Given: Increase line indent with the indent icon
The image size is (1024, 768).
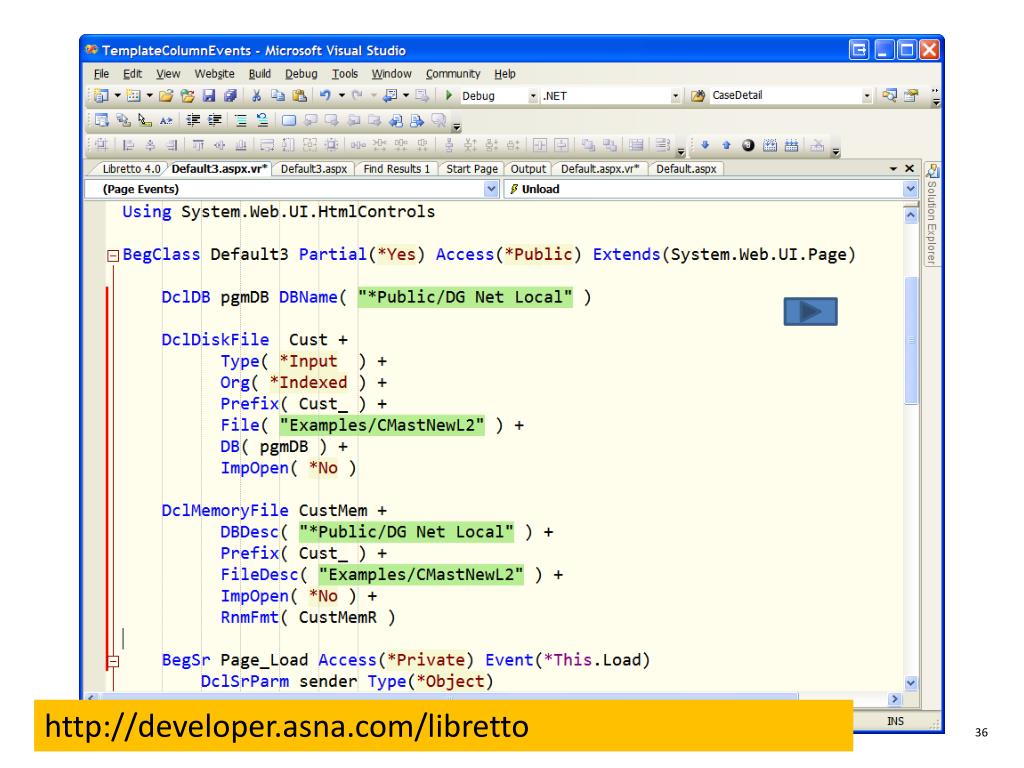Looking at the screenshot, I should tap(215, 120).
